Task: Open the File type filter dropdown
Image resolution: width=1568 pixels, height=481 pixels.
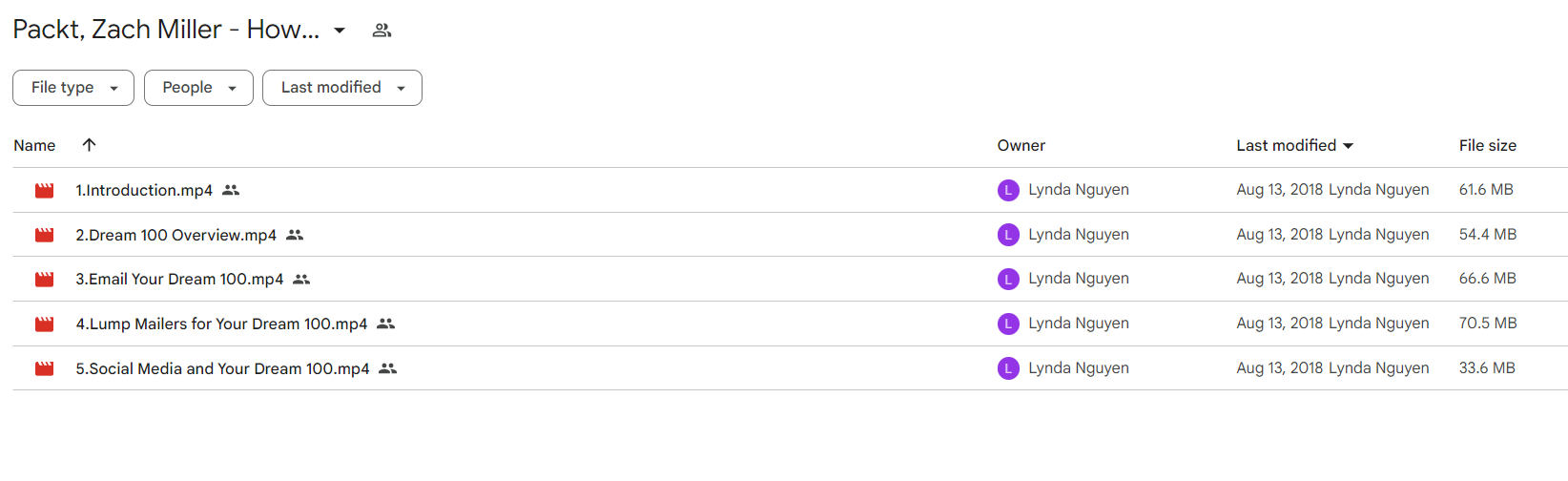Action: [73, 88]
